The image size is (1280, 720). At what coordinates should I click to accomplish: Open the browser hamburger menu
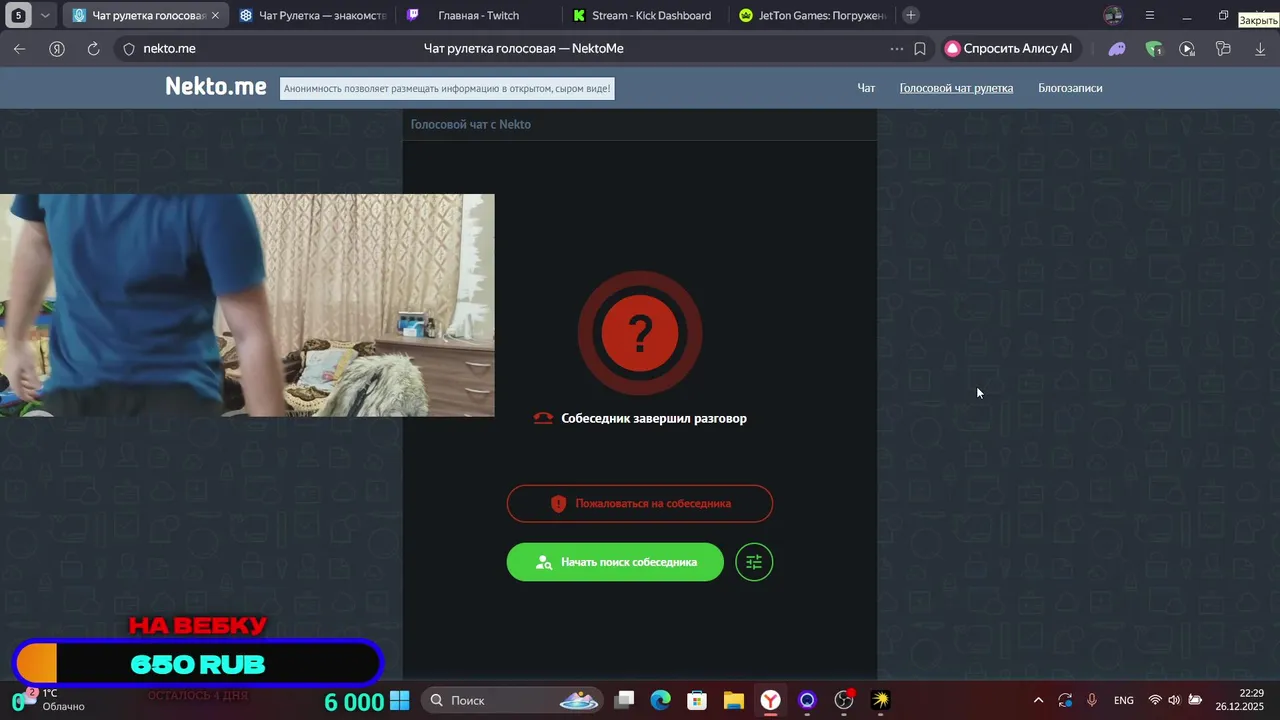1150,15
